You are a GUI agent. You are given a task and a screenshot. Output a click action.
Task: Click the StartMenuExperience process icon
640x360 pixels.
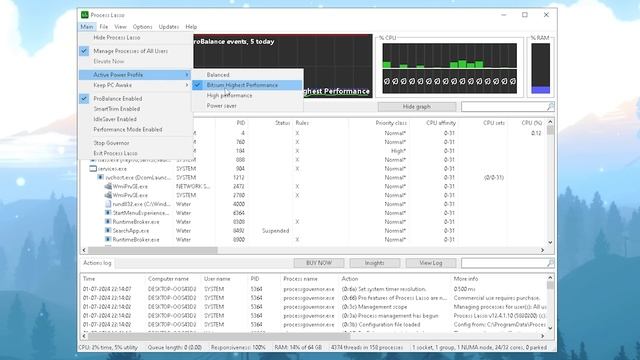108,213
